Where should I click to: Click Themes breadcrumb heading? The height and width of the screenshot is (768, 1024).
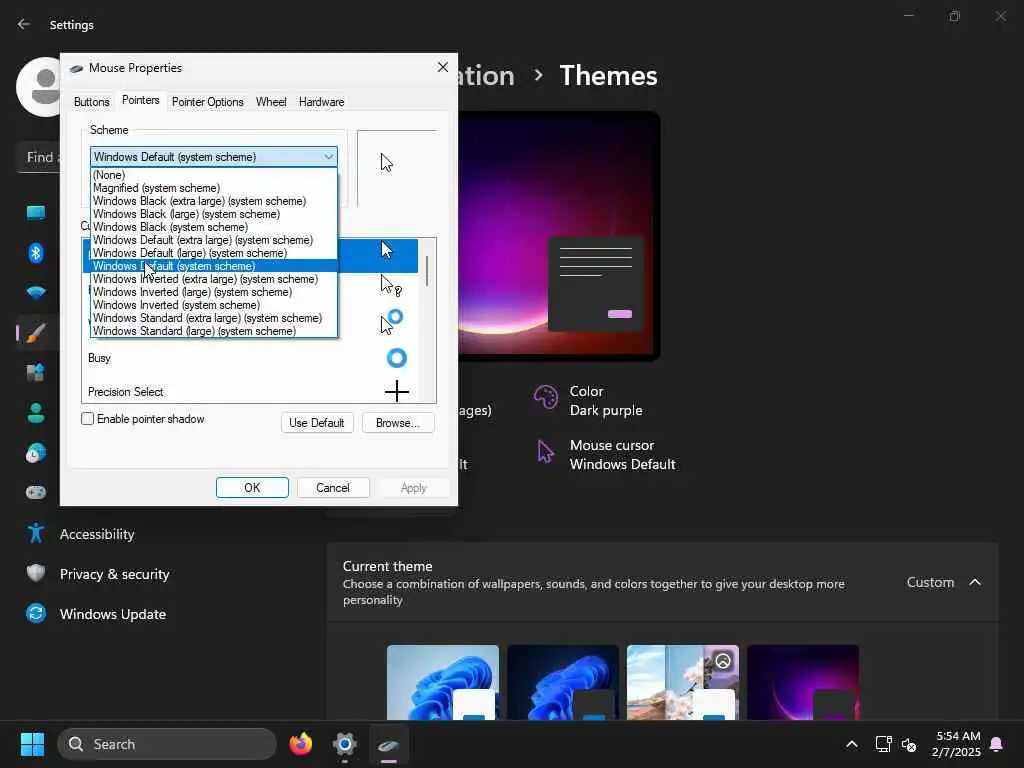[608, 76]
